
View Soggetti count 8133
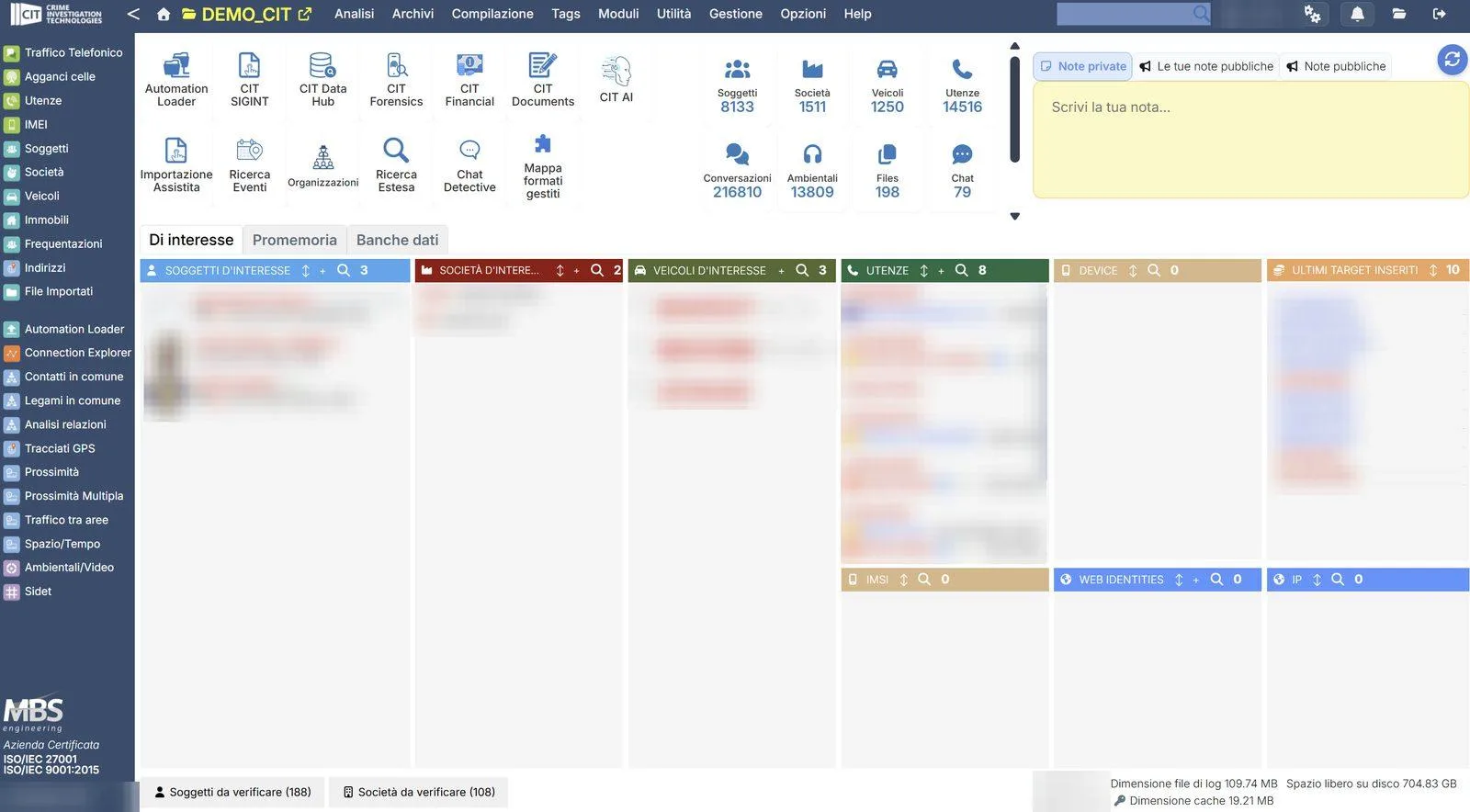tap(737, 86)
